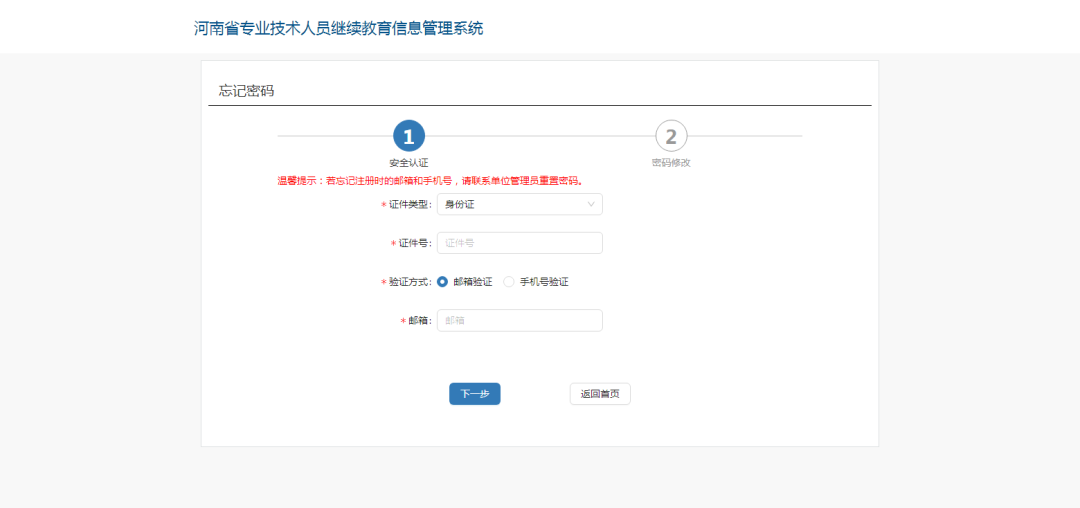
Task: Click the 邮箱 field label
Action: [x=418, y=321]
